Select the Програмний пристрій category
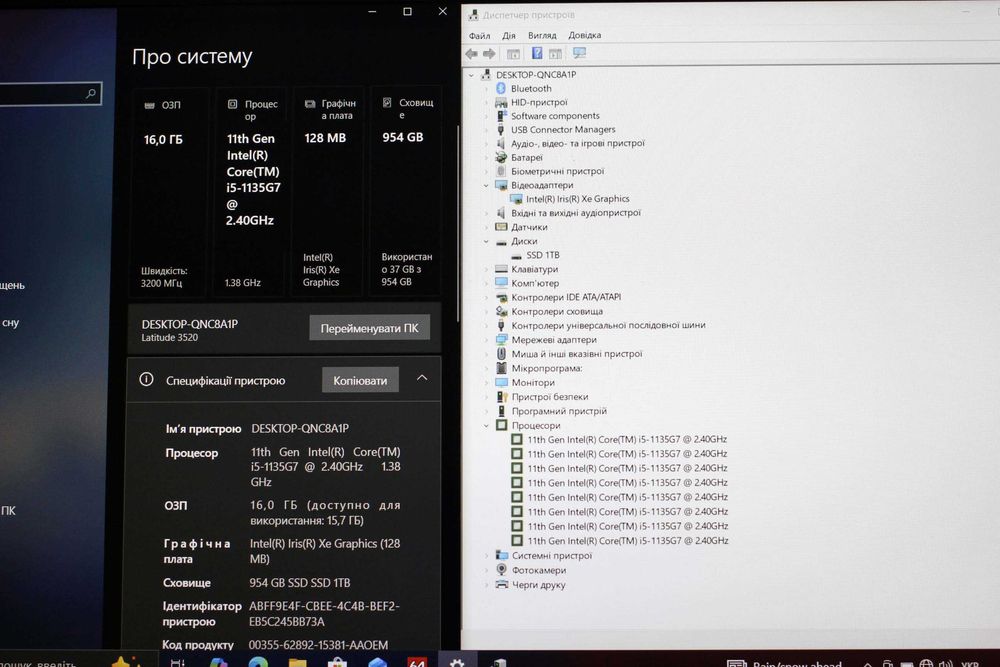1000x667 pixels. coord(559,411)
